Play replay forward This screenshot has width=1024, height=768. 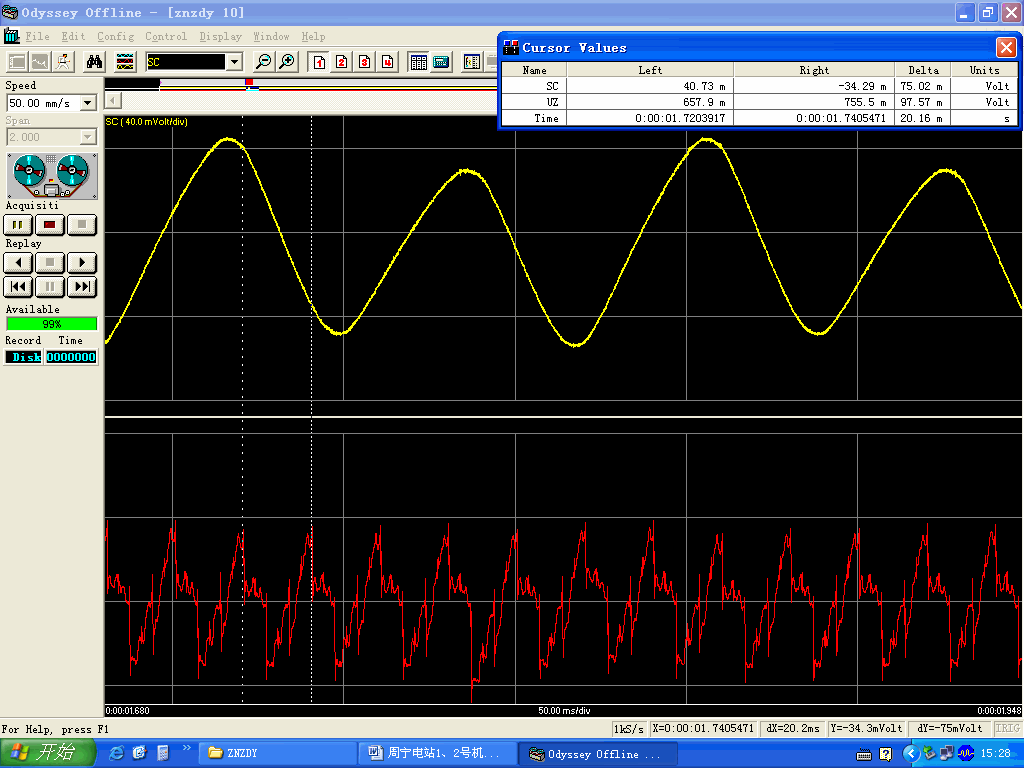pos(82,263)
